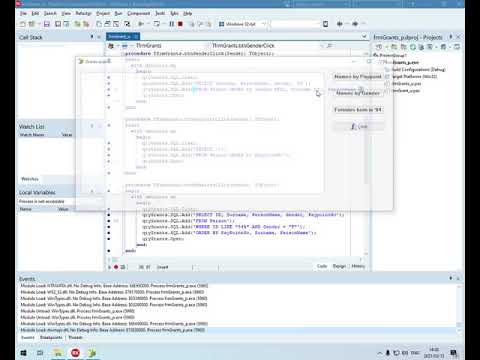
Task: Open the Windows Start menu
Action: click(23, 353)
